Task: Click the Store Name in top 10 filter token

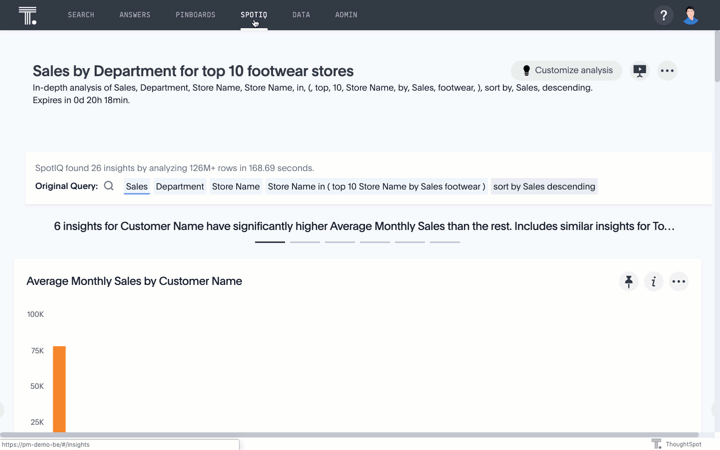Action: [x=376, y=186]
